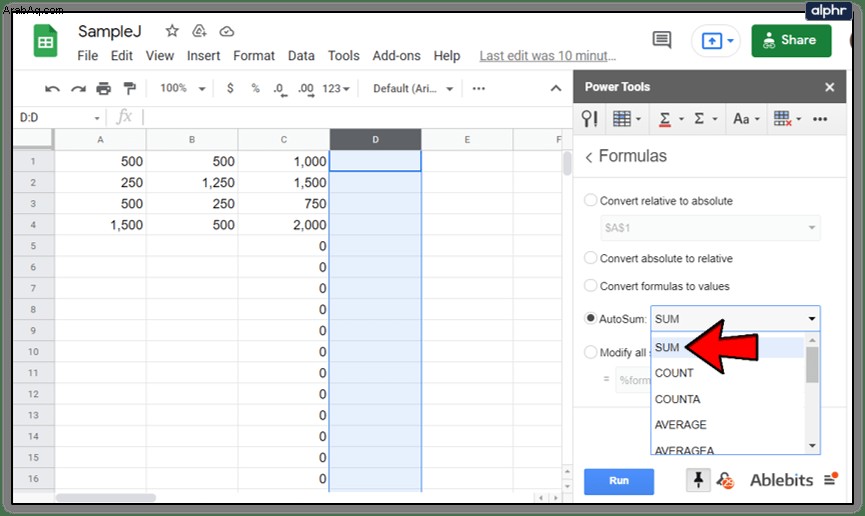
Task: Select Convert absolute to relative option
Action: (x=659, y=258)
